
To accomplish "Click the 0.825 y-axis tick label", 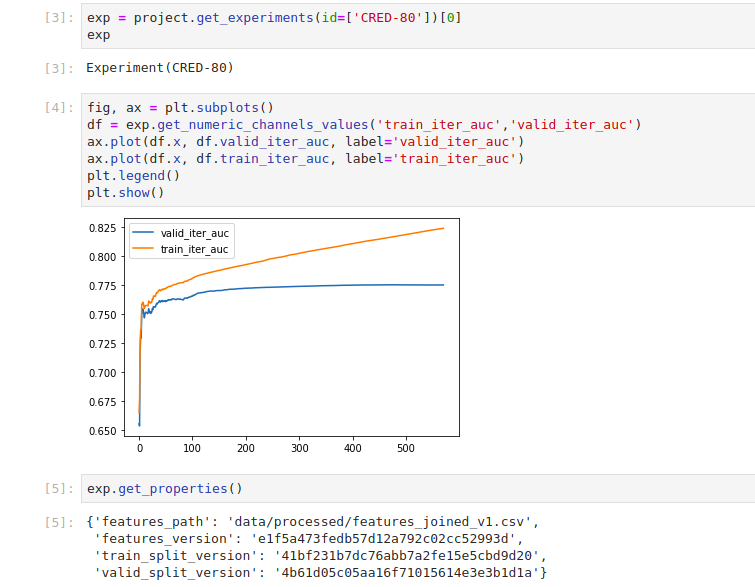I will tap(103, 228).
